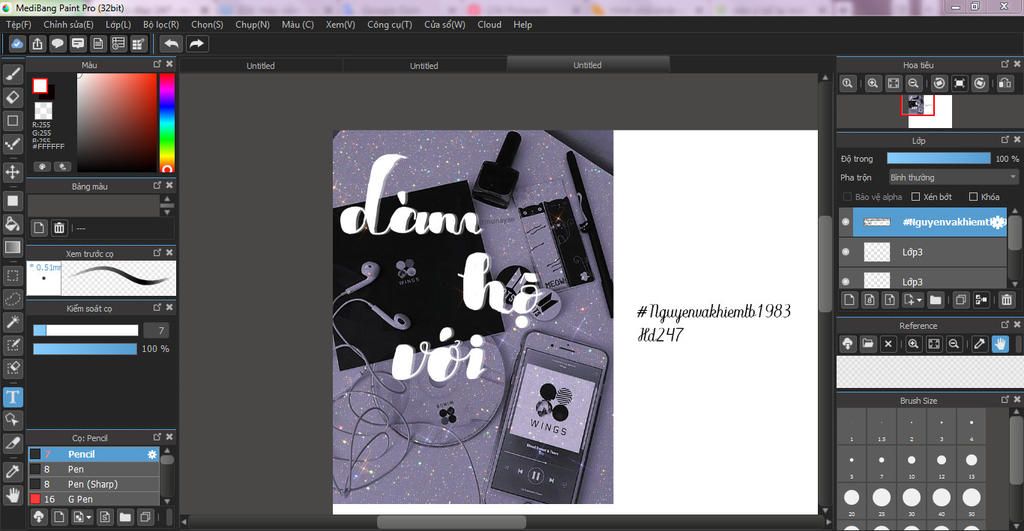This screenshot has width=1024, height=531.
Task: Select the Reference panel eyedropper
Action: coord(980,344)
